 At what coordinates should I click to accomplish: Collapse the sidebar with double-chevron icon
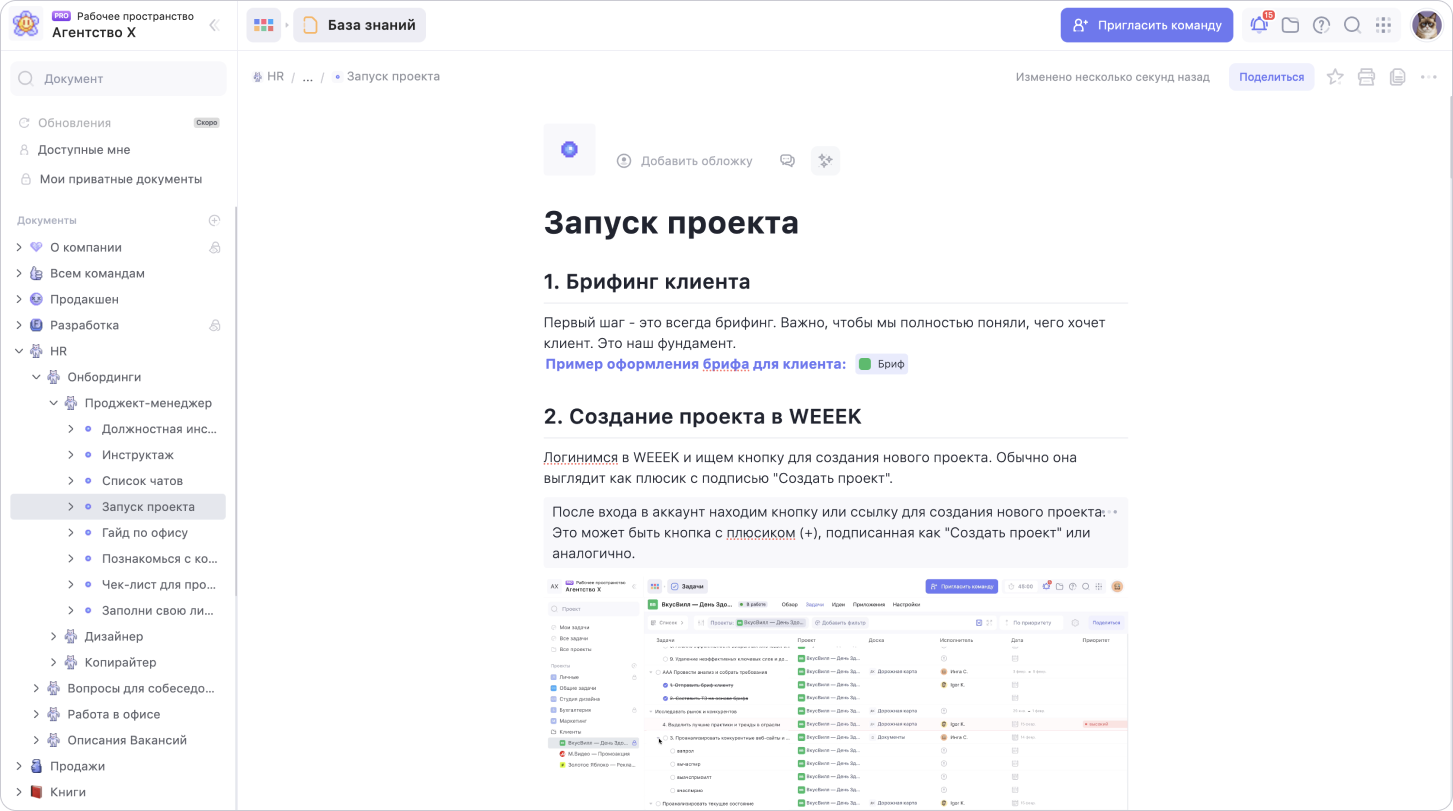coord(213,25)
